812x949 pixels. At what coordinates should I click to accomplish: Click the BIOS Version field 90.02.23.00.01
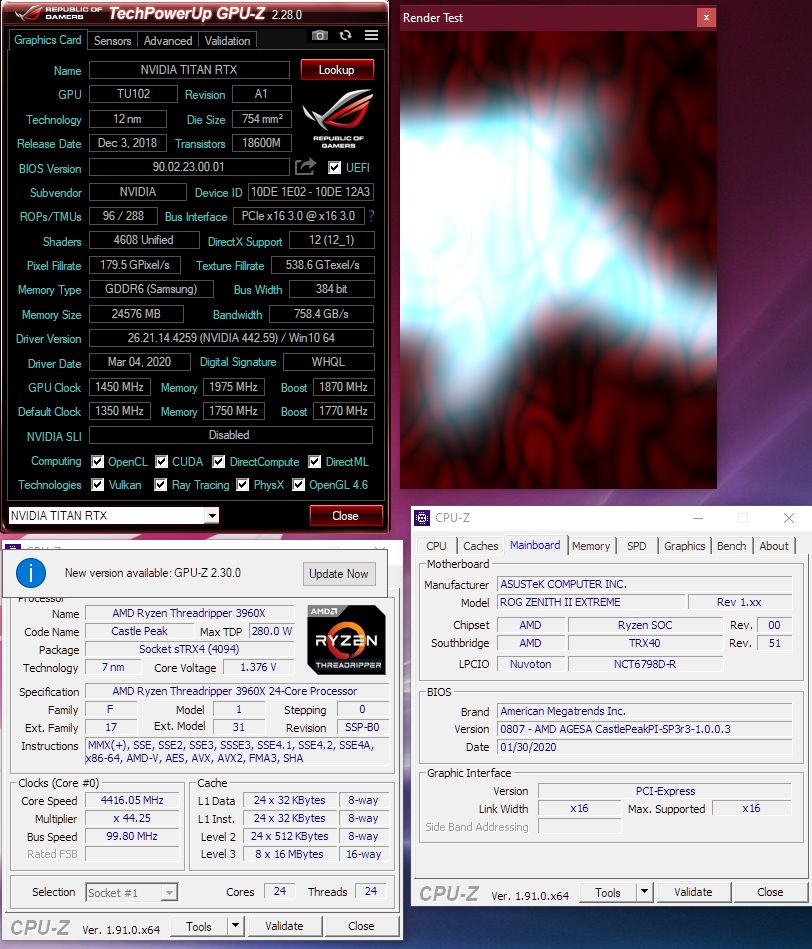pos(189,167)
